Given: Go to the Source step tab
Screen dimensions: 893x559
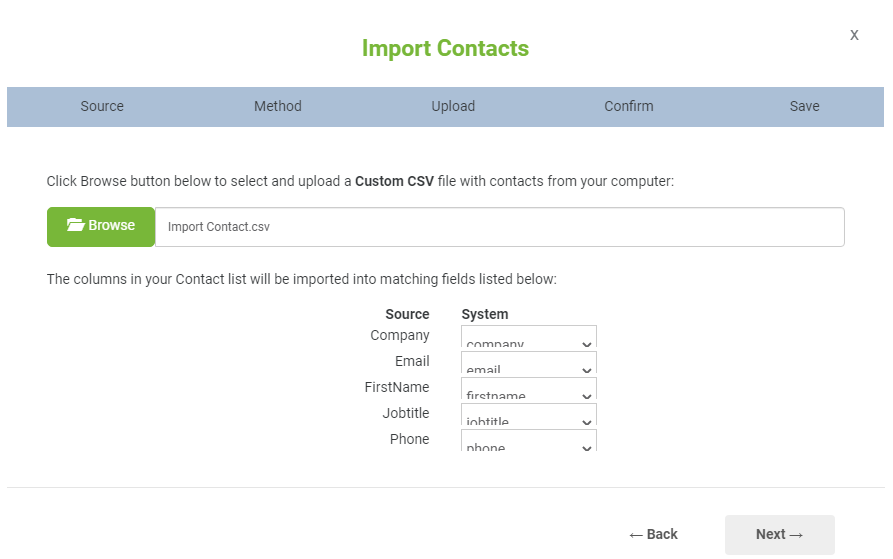Looking at the screenshot, I should [102, 106].
